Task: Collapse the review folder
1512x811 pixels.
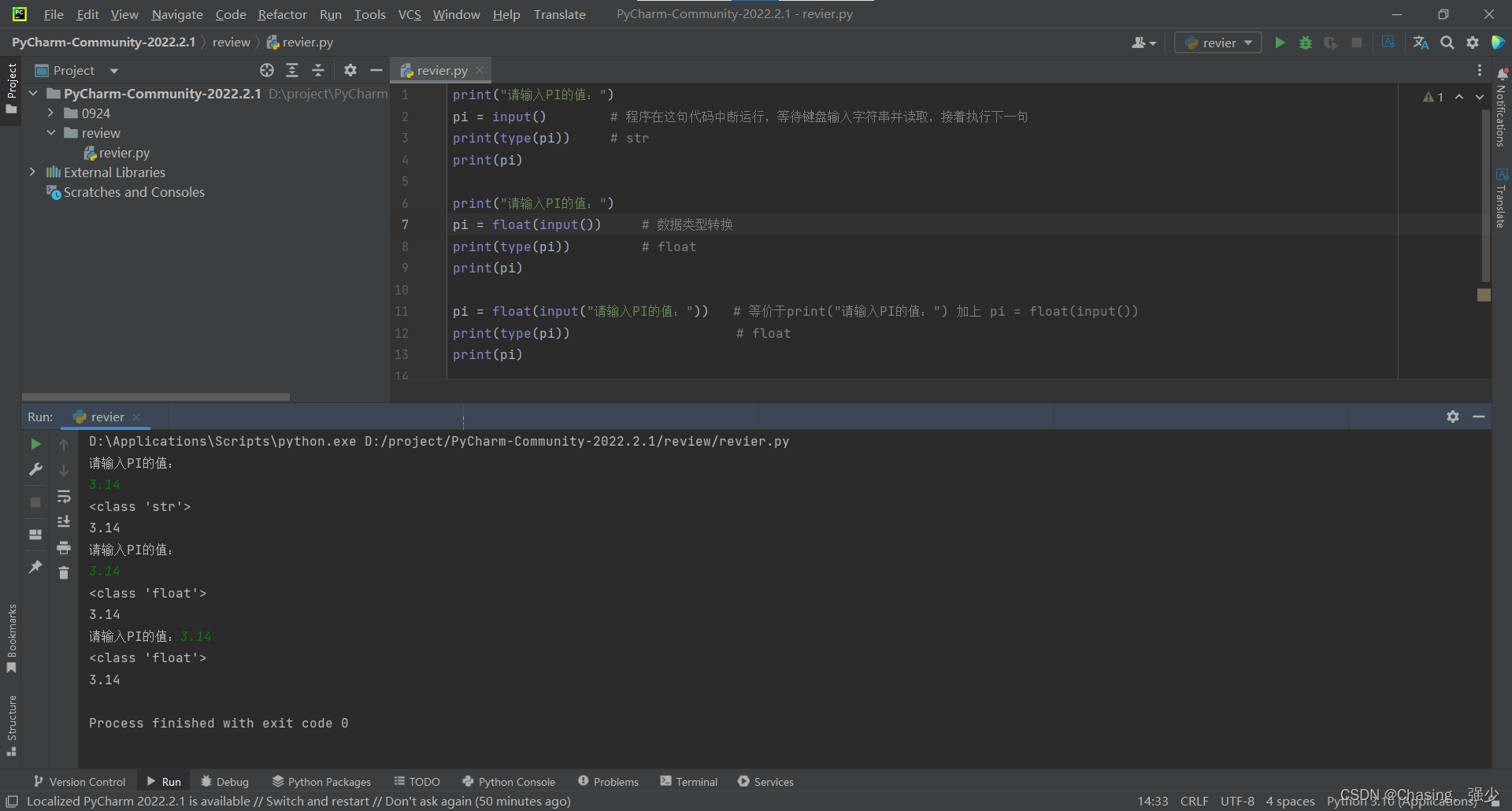Action: (51, 133)
